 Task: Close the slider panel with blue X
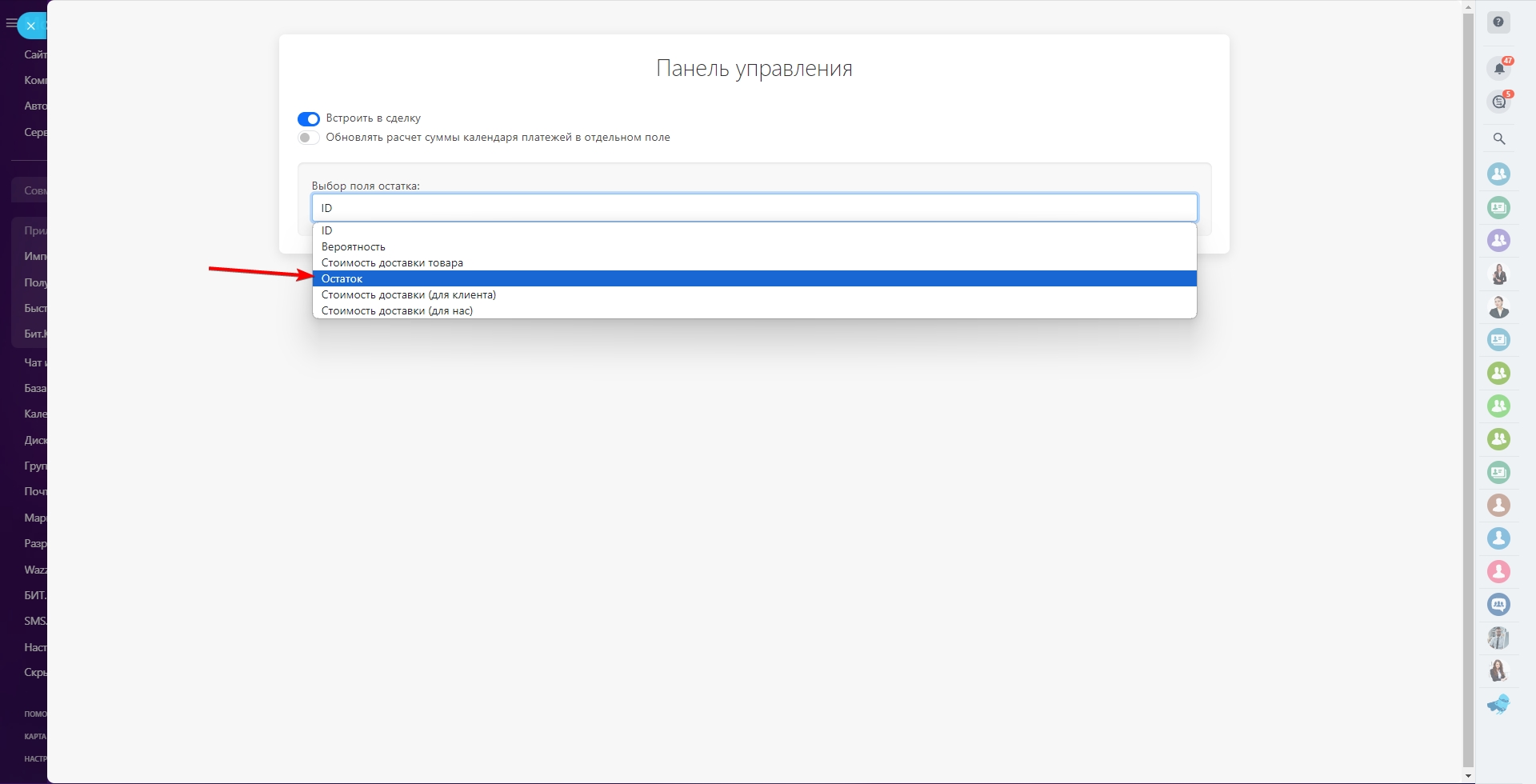31,26
